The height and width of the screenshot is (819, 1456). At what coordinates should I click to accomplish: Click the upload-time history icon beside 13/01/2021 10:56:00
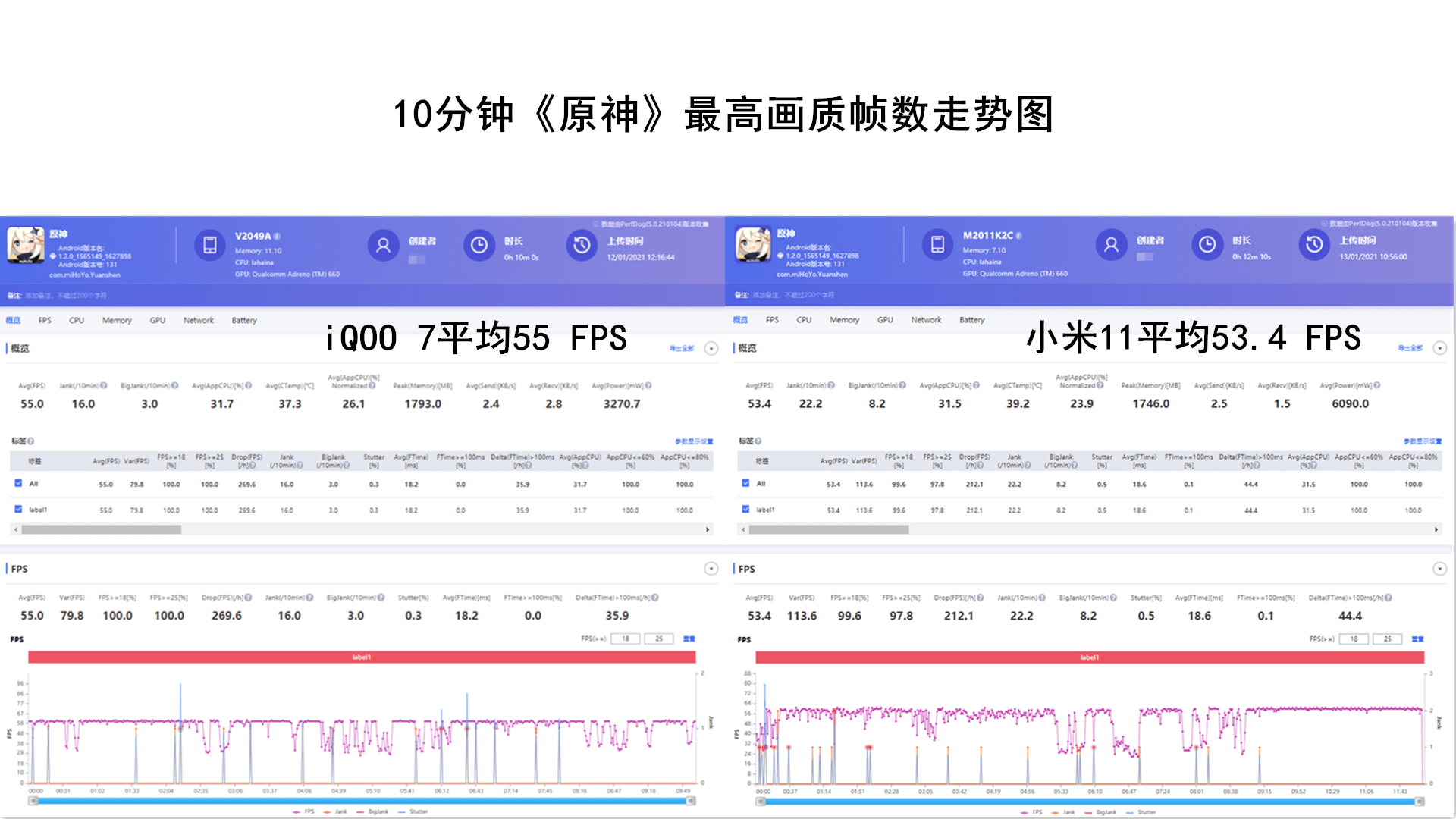point(1314,244)
